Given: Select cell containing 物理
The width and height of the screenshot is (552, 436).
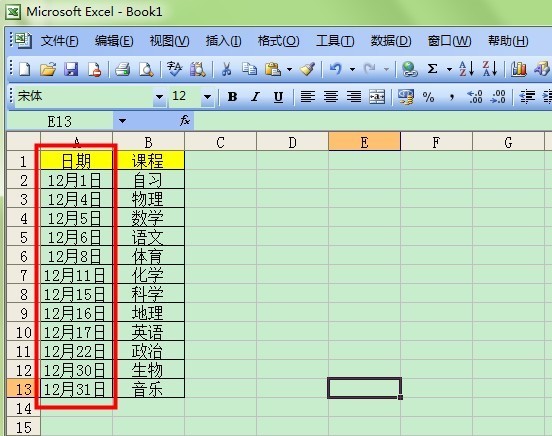Looking at the screenshot, I should (148, 199).
